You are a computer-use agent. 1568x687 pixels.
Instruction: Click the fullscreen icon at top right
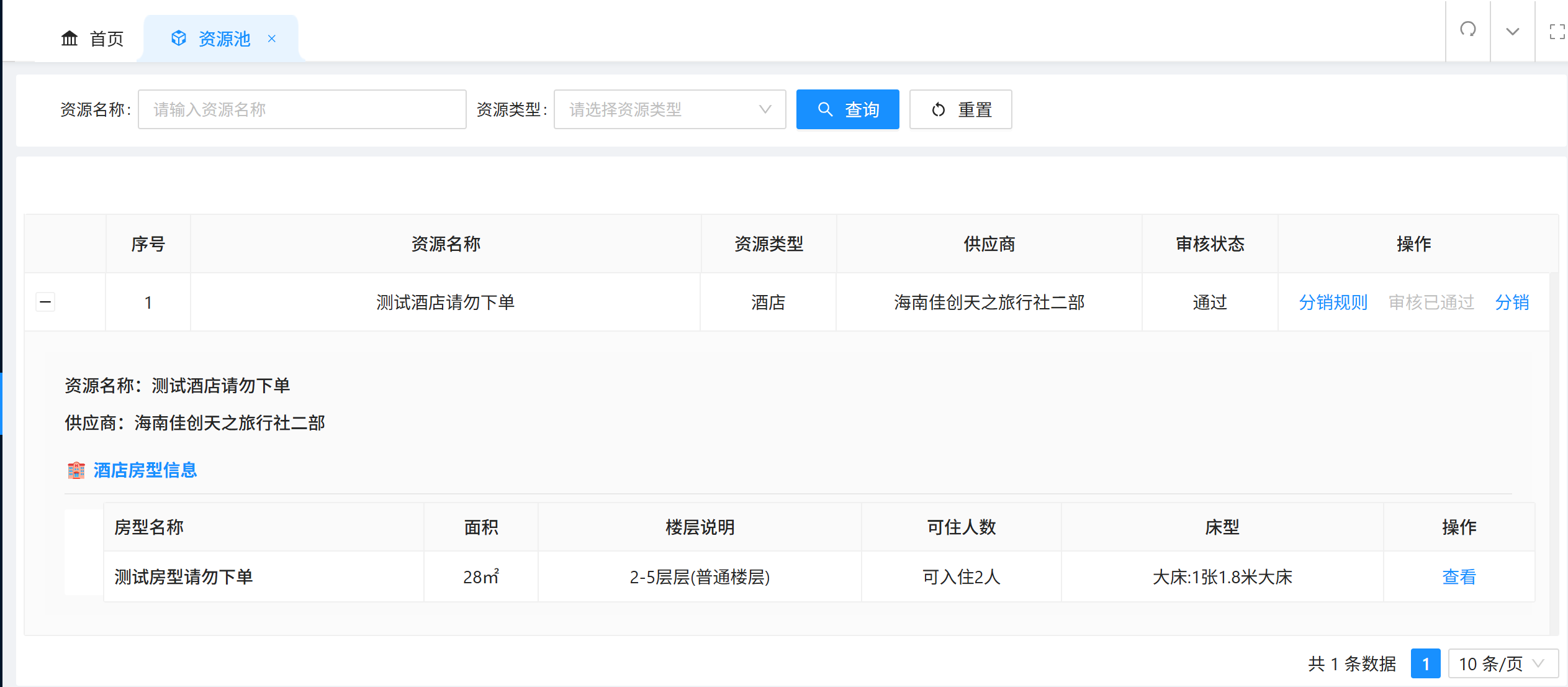pos(1557,32)
